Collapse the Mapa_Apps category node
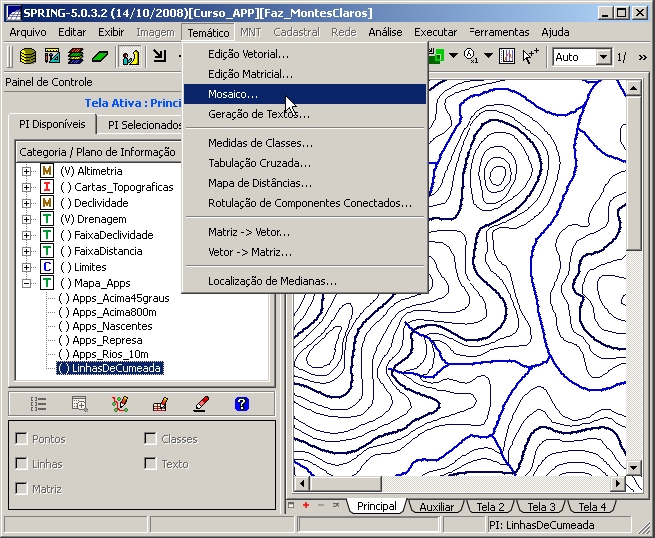Screen dimensions: 655x538 pos(27,283)
